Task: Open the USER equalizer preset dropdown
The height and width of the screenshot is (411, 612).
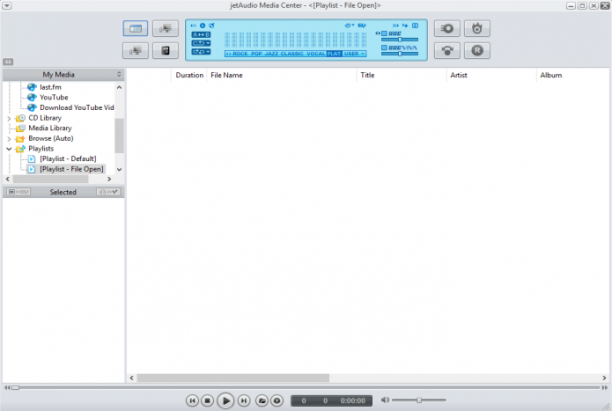Action: pyautogui.click(x=354, y=53)
